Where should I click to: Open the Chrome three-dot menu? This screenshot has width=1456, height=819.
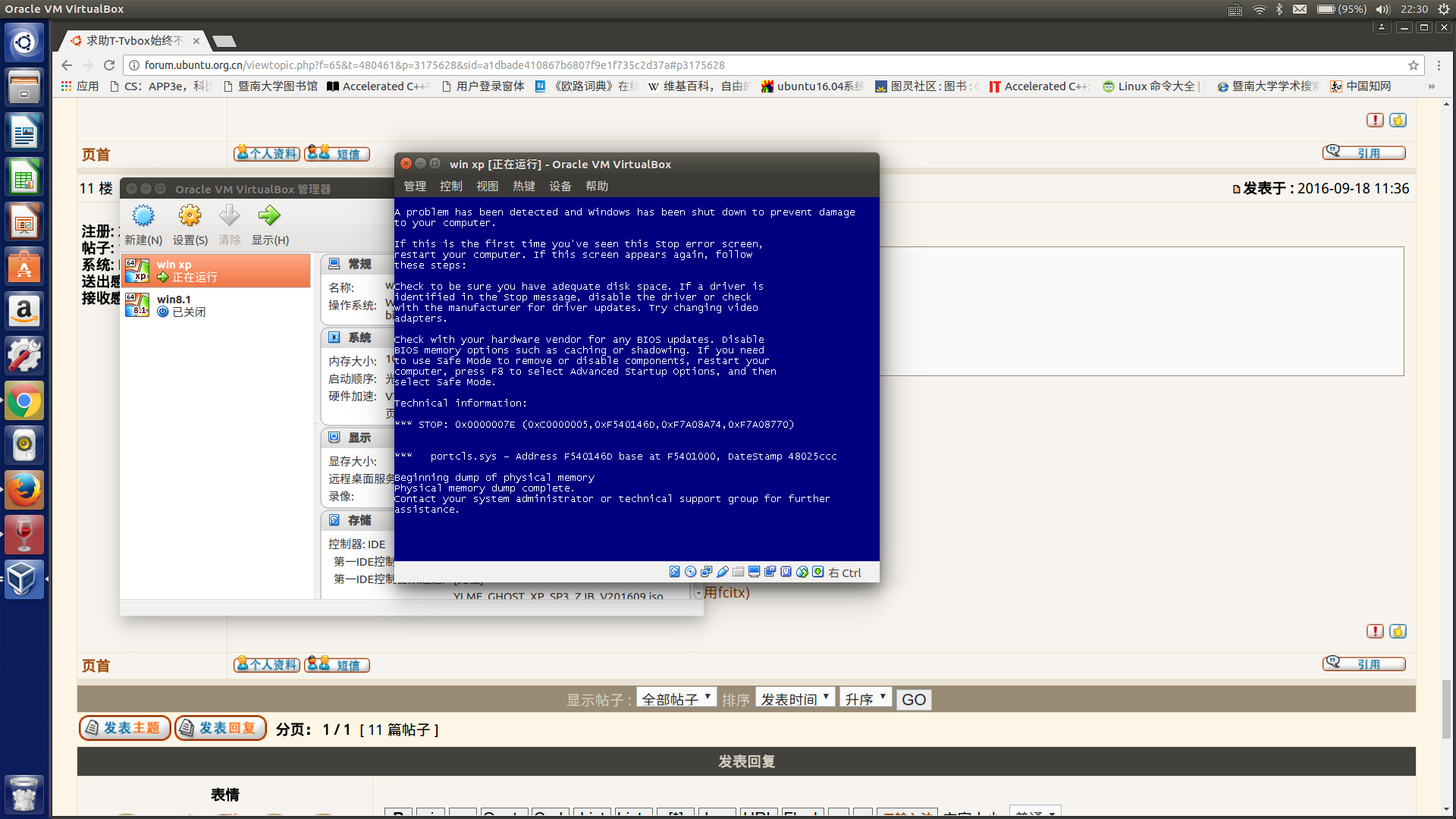tap(1439, 65)
